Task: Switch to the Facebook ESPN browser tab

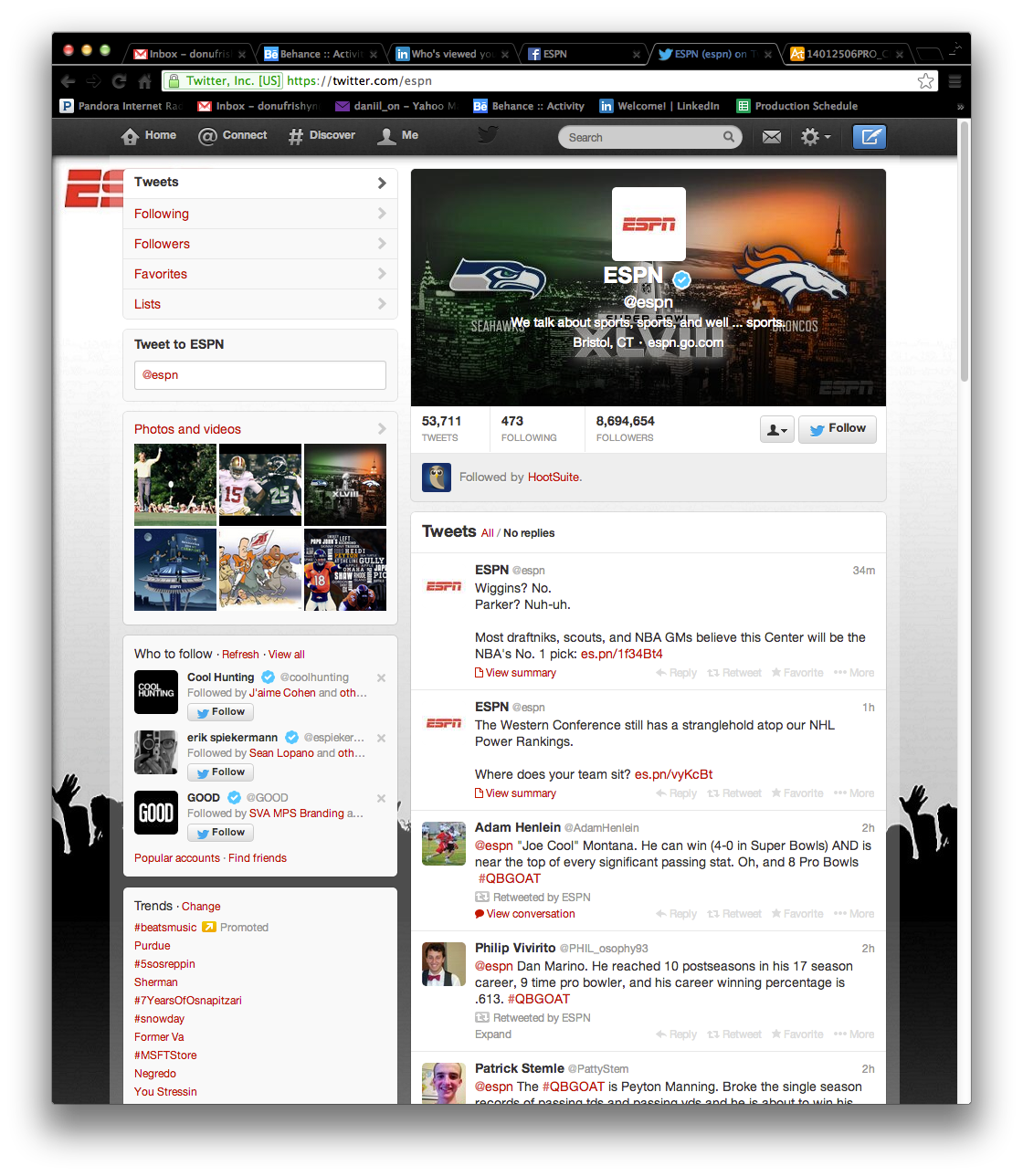Action: coord(583,54)
